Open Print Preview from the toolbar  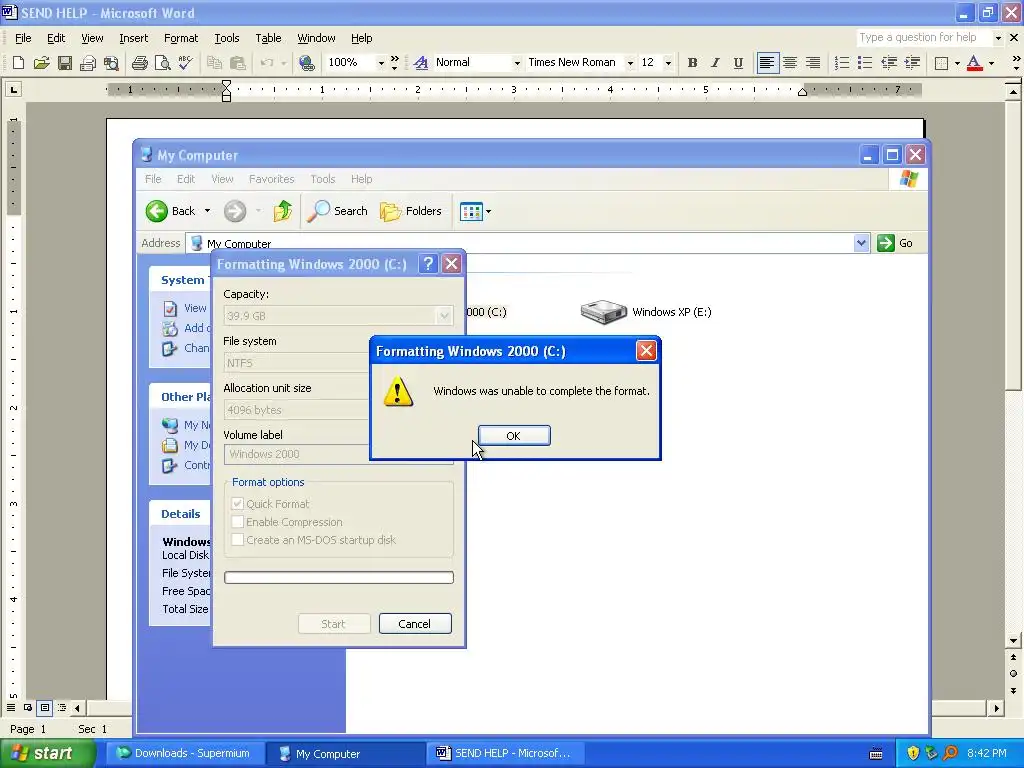(163, 63)
